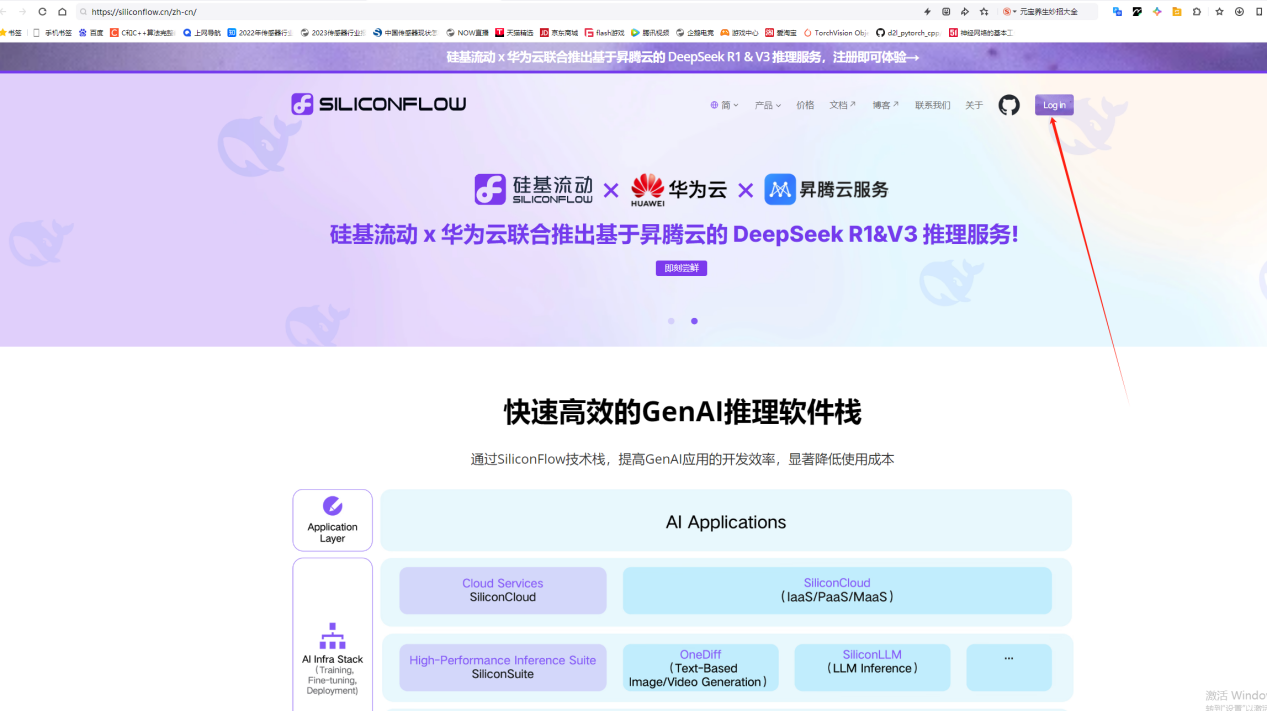Open the TorchVision Obj bookmark
Screen dimensions: 1267x711
coord(836,32)
